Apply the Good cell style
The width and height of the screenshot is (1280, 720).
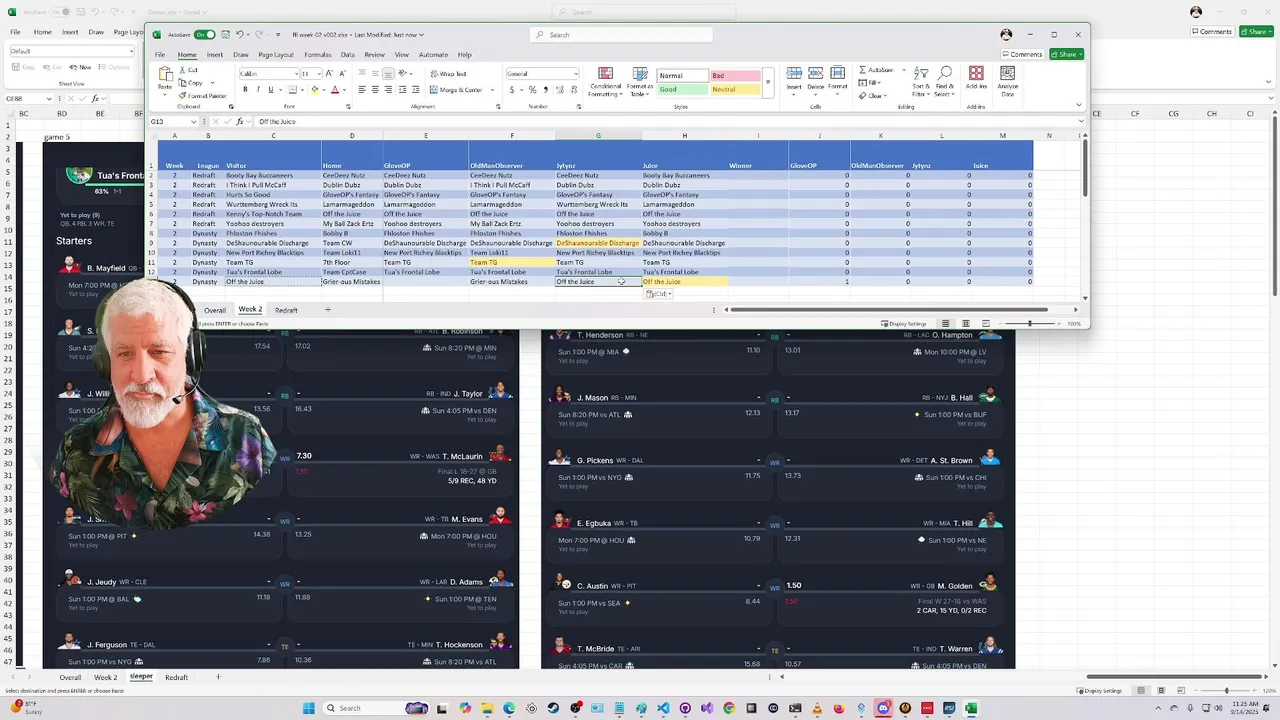pos(682,89)
